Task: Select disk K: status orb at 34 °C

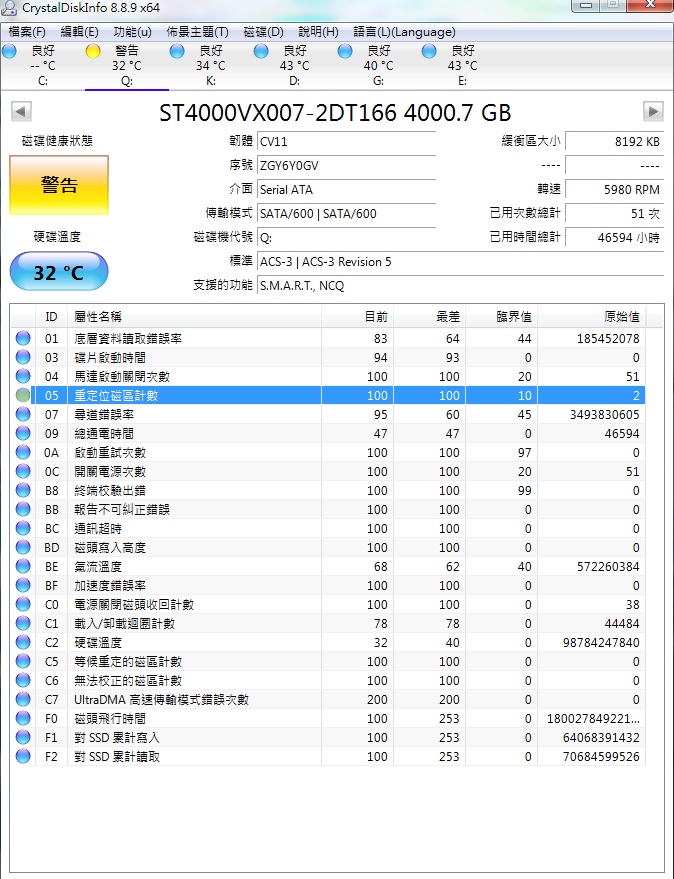Action: pyautogui.click(x=177, y=51)
